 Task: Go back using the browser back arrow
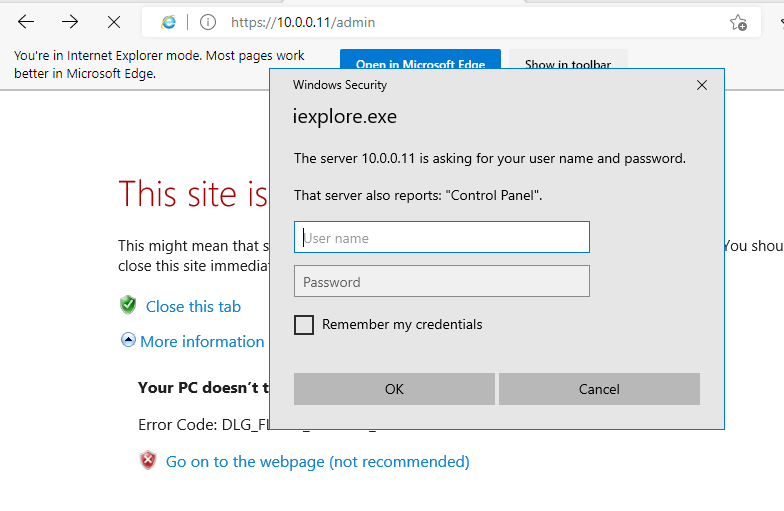tap(26, 22)
